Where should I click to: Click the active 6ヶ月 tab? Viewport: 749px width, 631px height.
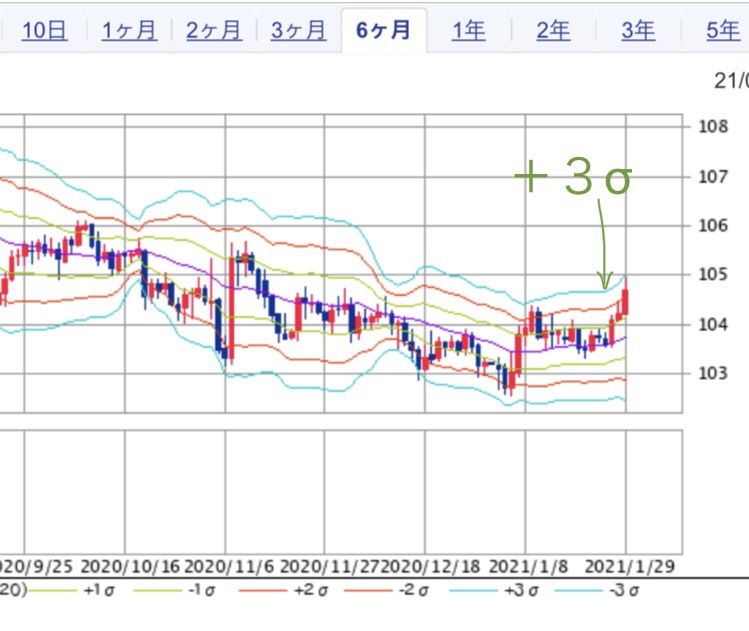pos(383,30)
